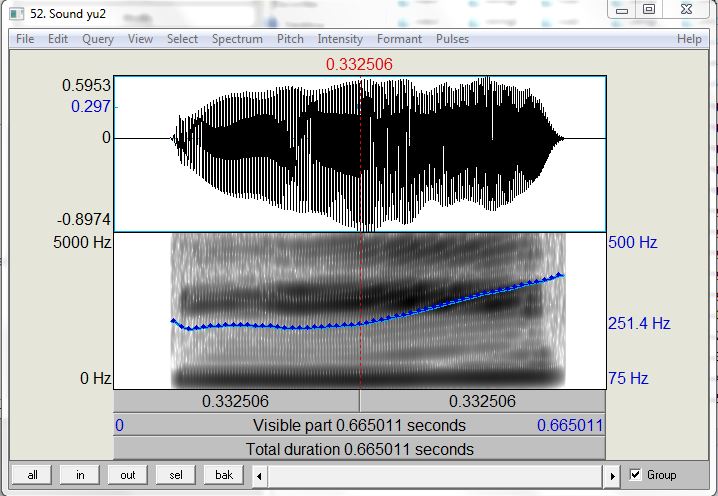Click the 'all' zoom button
This screenshot has height=496, width=718.
(x=32, y=475)
